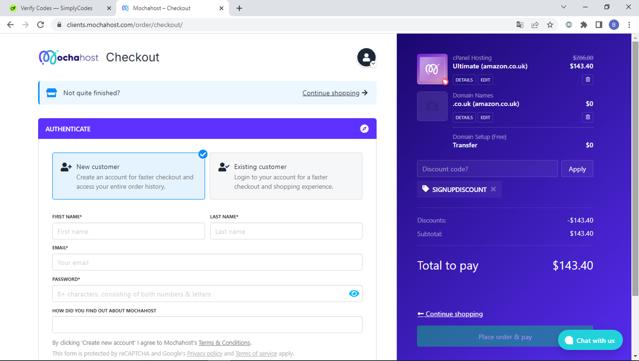Screen dimensions: 639x361
Task: Open the translate page icon
Action: (x=520, y=25)
